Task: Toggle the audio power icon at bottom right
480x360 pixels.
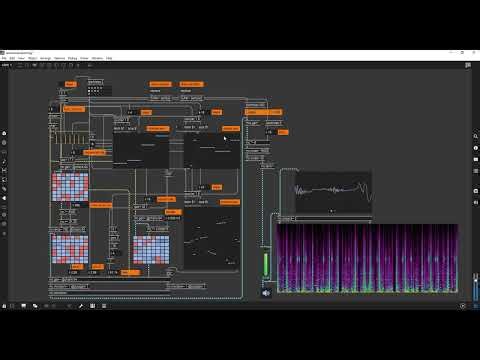Action: click(462, 306)
